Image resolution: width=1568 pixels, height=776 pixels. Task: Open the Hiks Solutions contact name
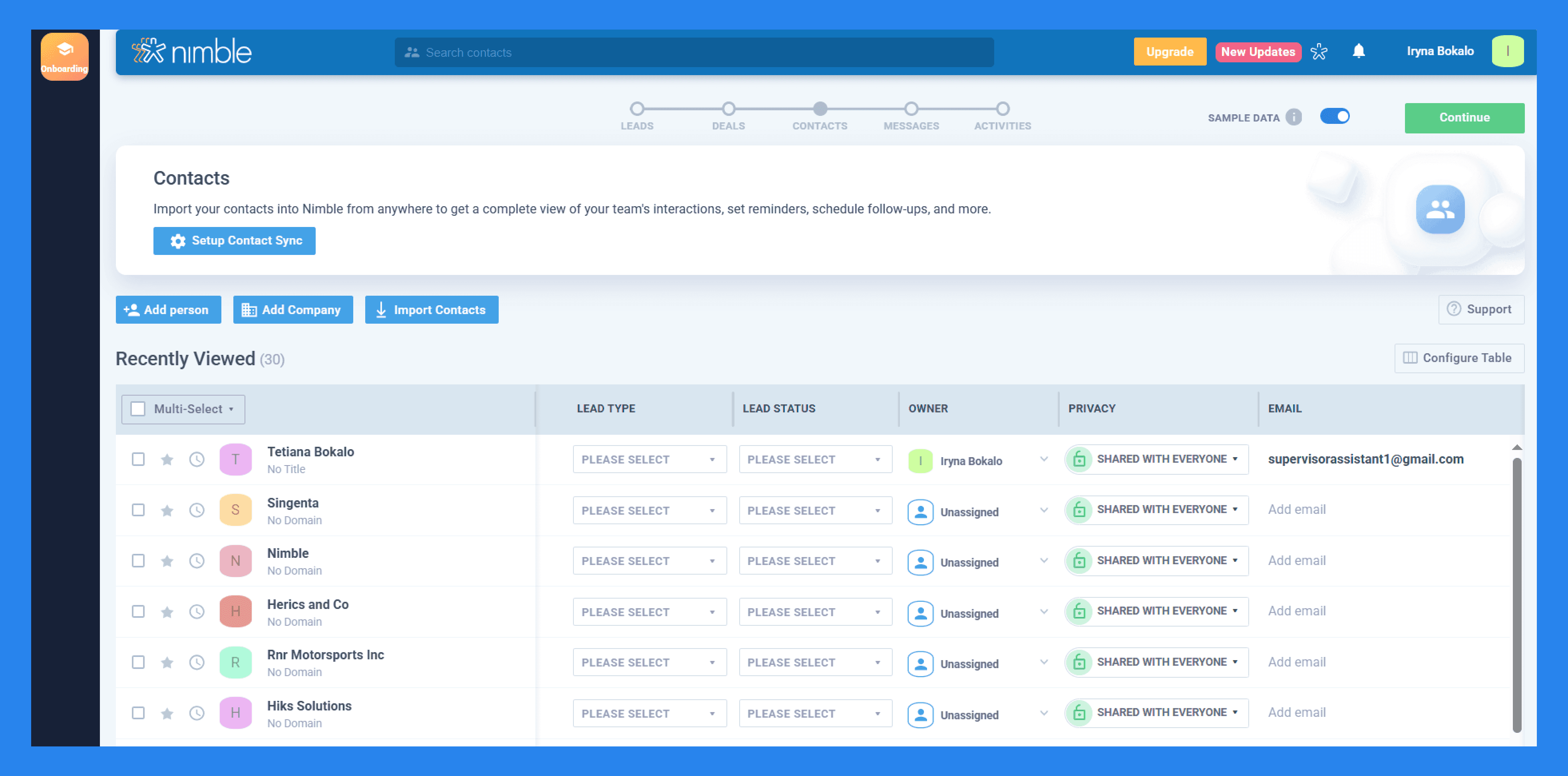tap(309, 706)
